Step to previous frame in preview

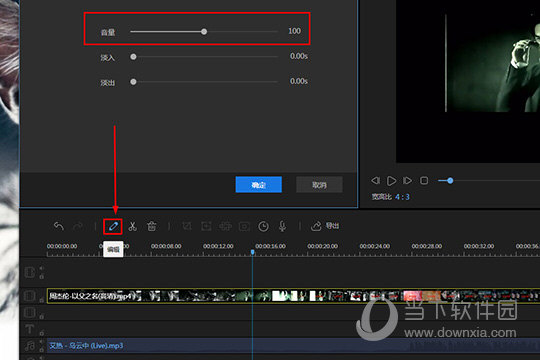pyautogui.click(x=375, y=180)
